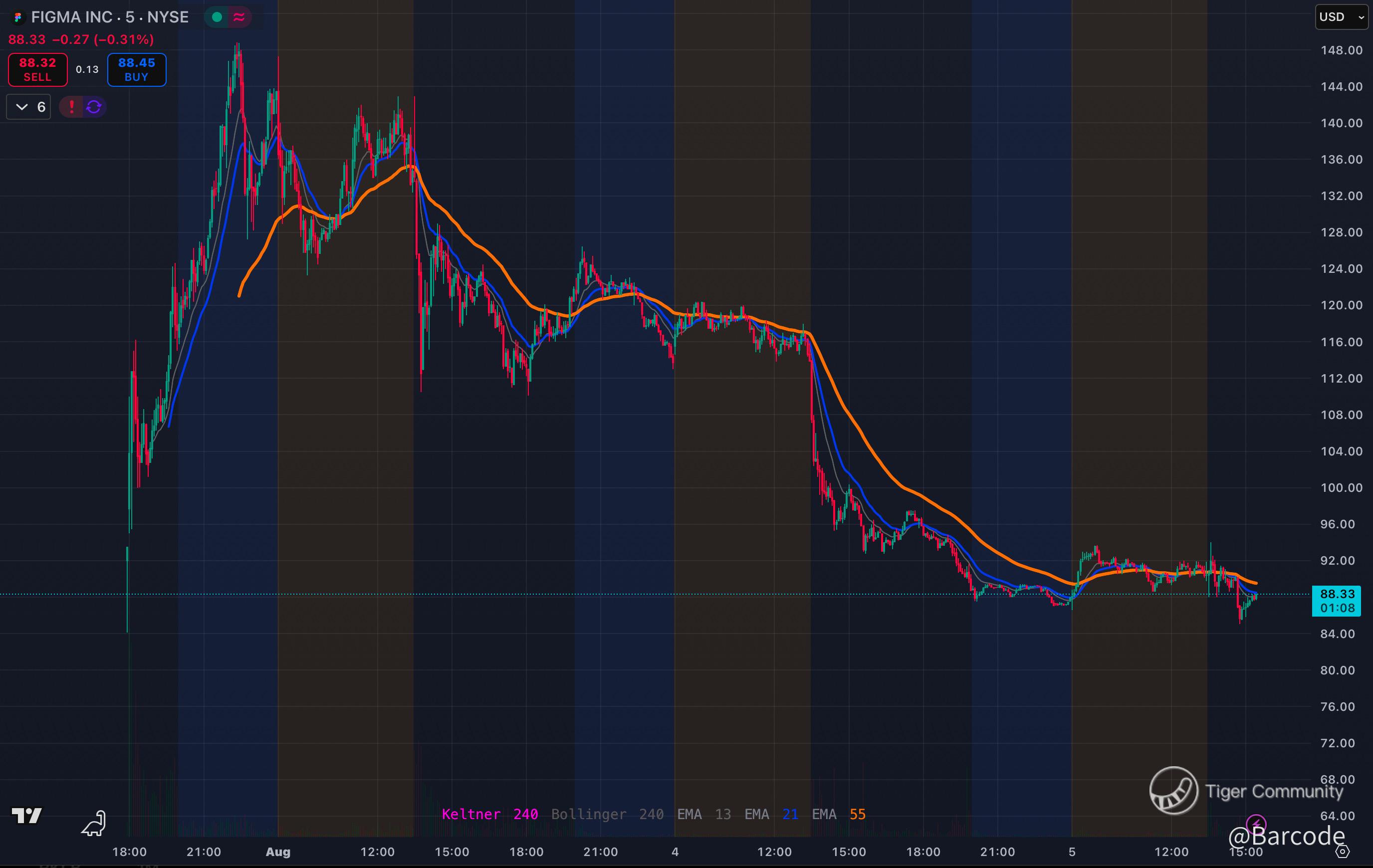Click the magenta Keltner 240 label

click(490, 815)
